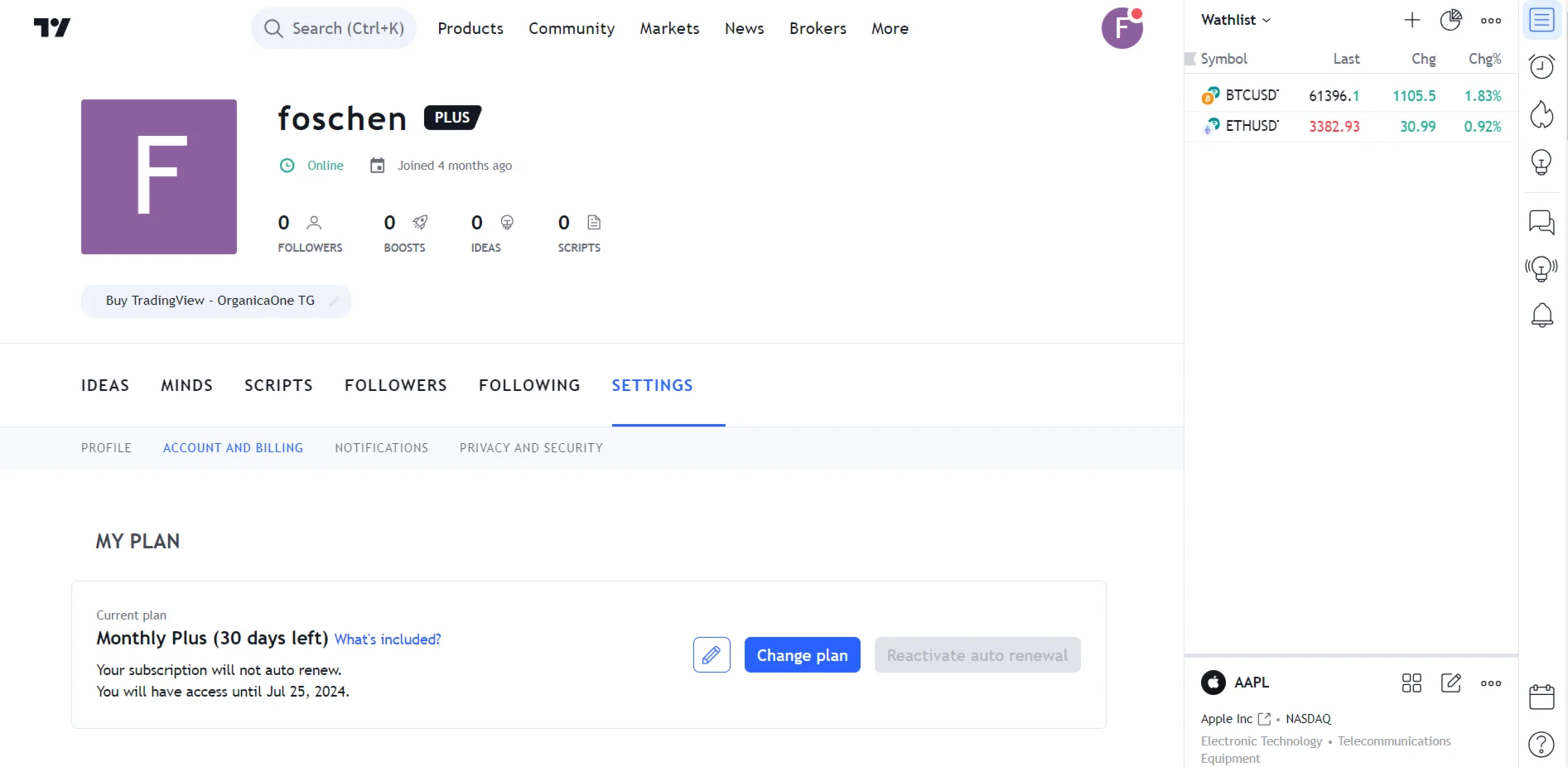Screen dimensions: 1568x767
Task: Click Reactivate auto renewal button
Action: (x=977, y=655)
